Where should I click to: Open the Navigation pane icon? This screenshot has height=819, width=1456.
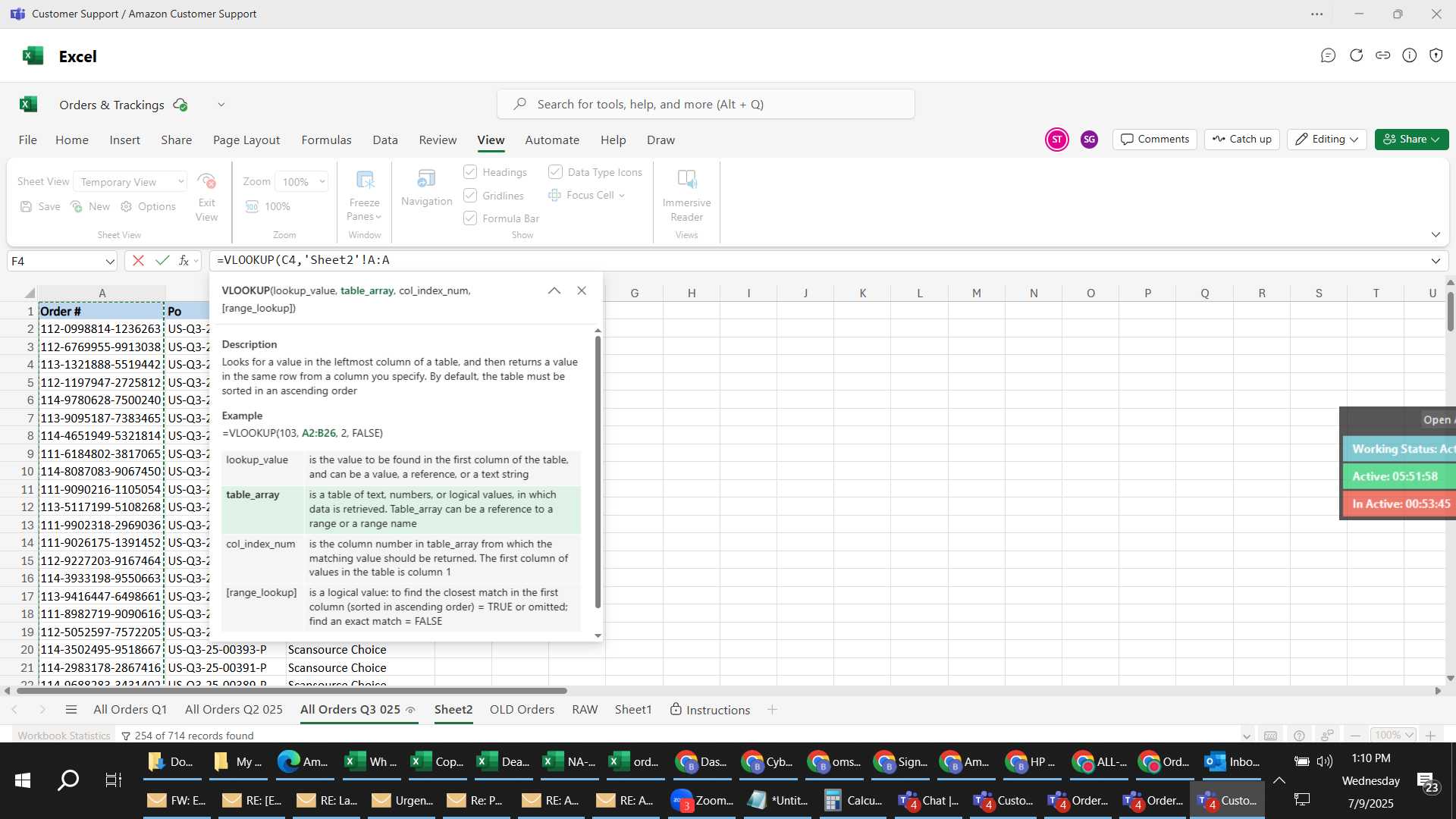[x=426, y=179]
